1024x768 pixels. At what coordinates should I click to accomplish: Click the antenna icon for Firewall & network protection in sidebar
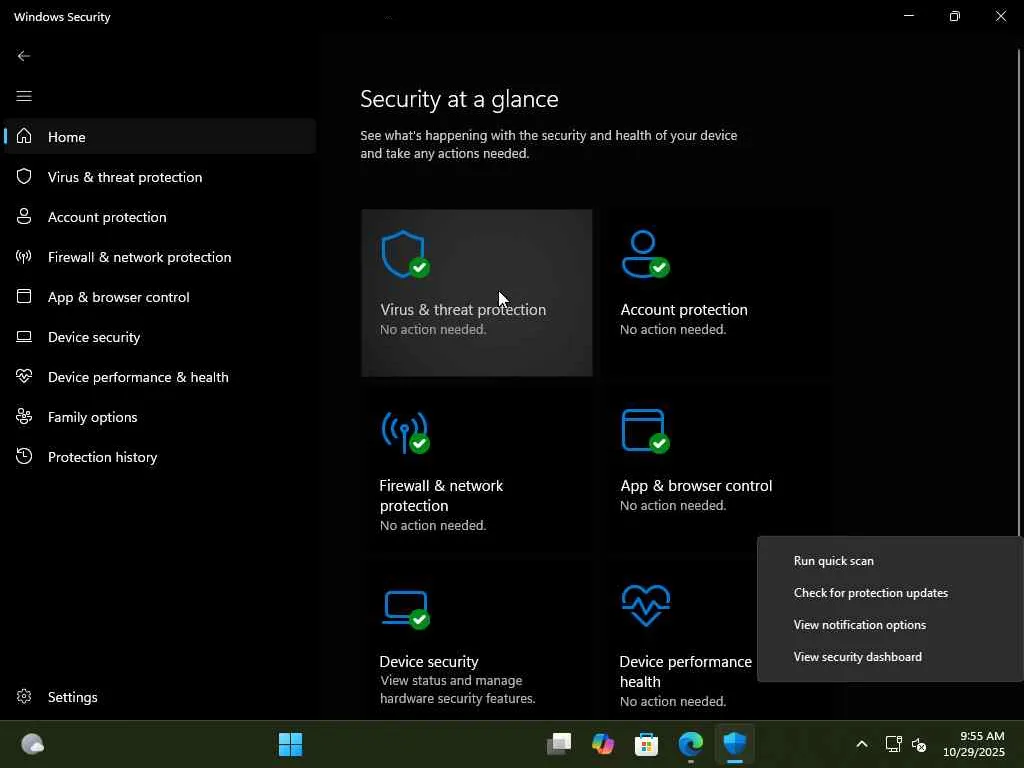click(24, 256)
